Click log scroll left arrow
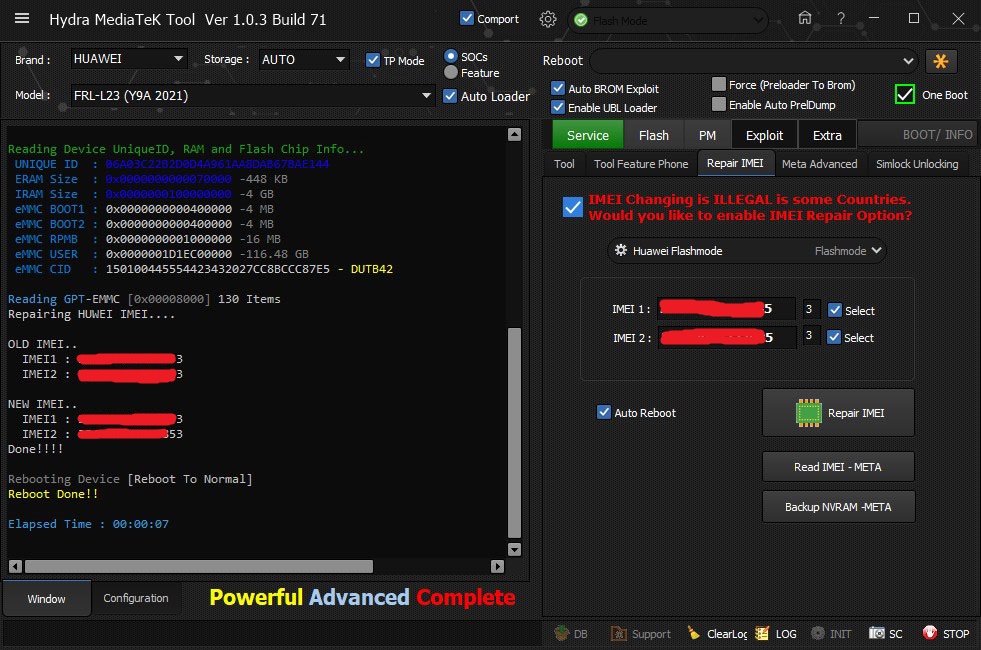Image resolution: width=981 pixels, height=650 pixels. coord(16,566)
